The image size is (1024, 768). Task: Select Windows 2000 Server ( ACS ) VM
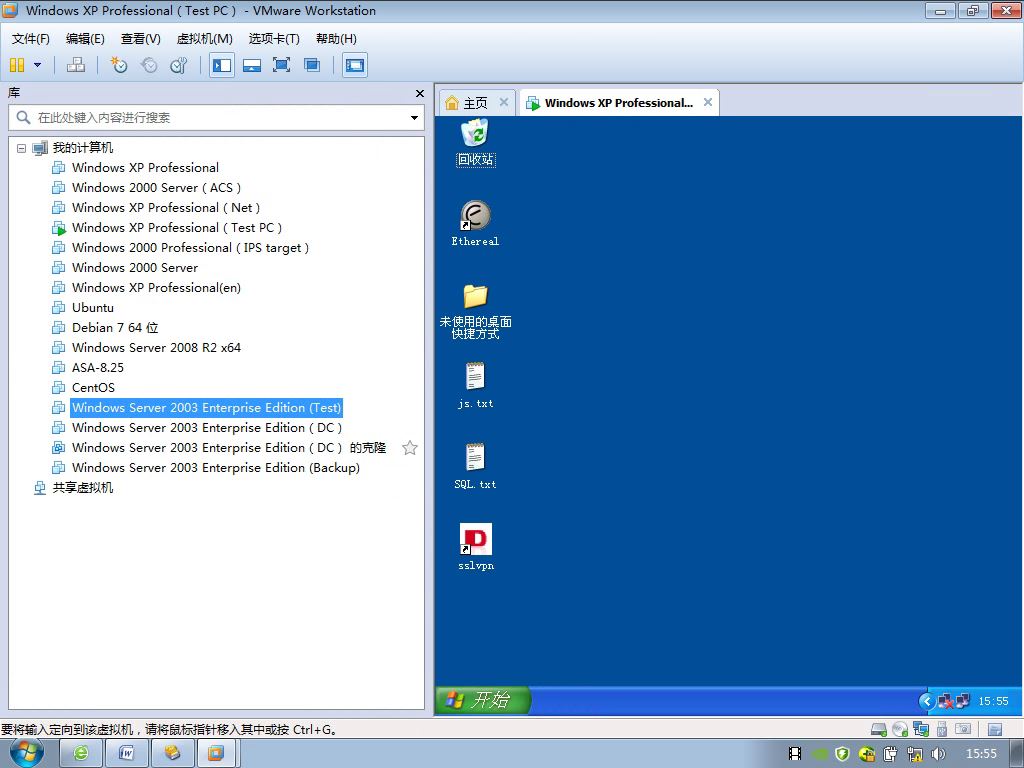click(x=156, y=188)
